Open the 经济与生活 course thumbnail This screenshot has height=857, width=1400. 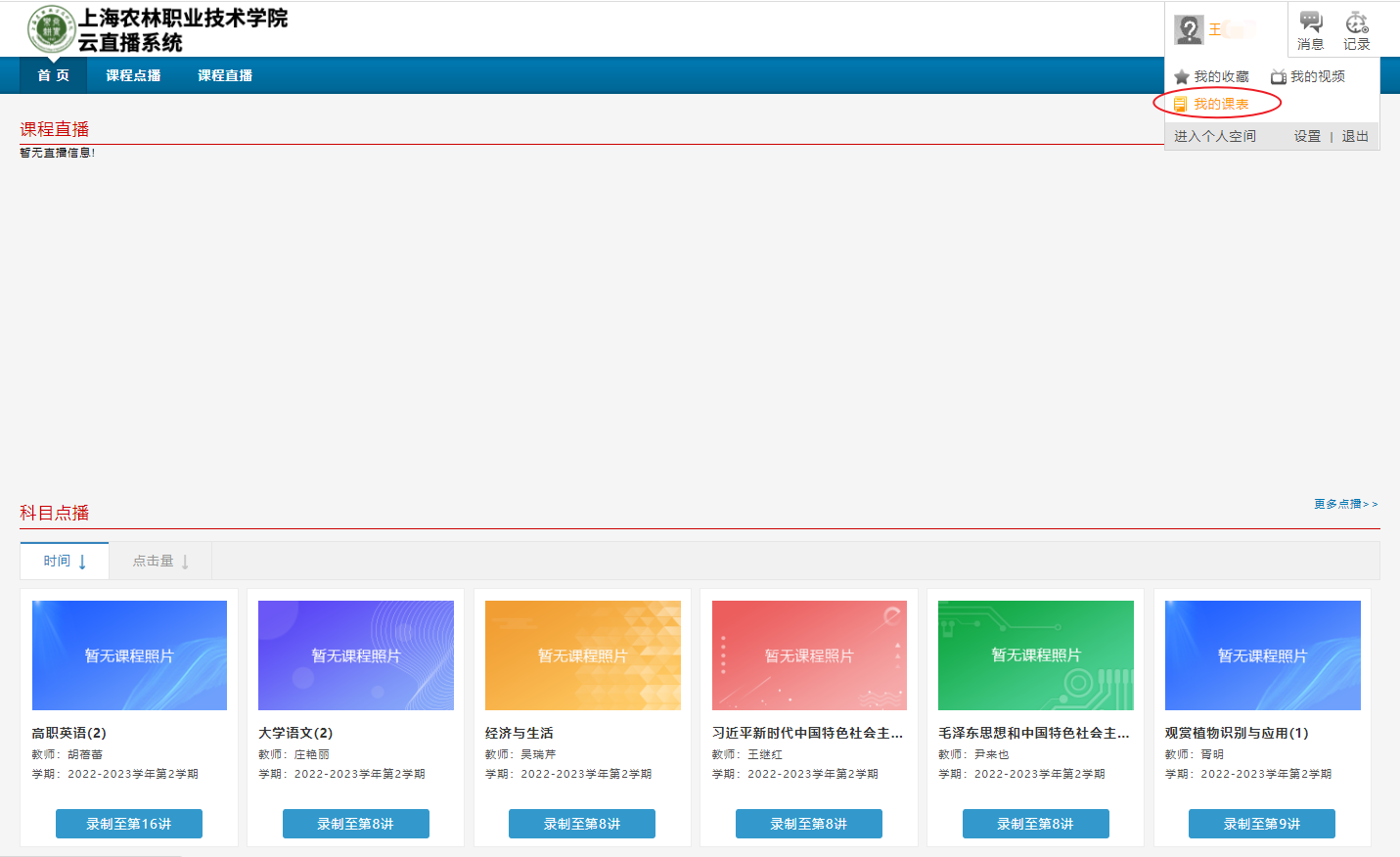pyautogui.click(x=582, y=655)
